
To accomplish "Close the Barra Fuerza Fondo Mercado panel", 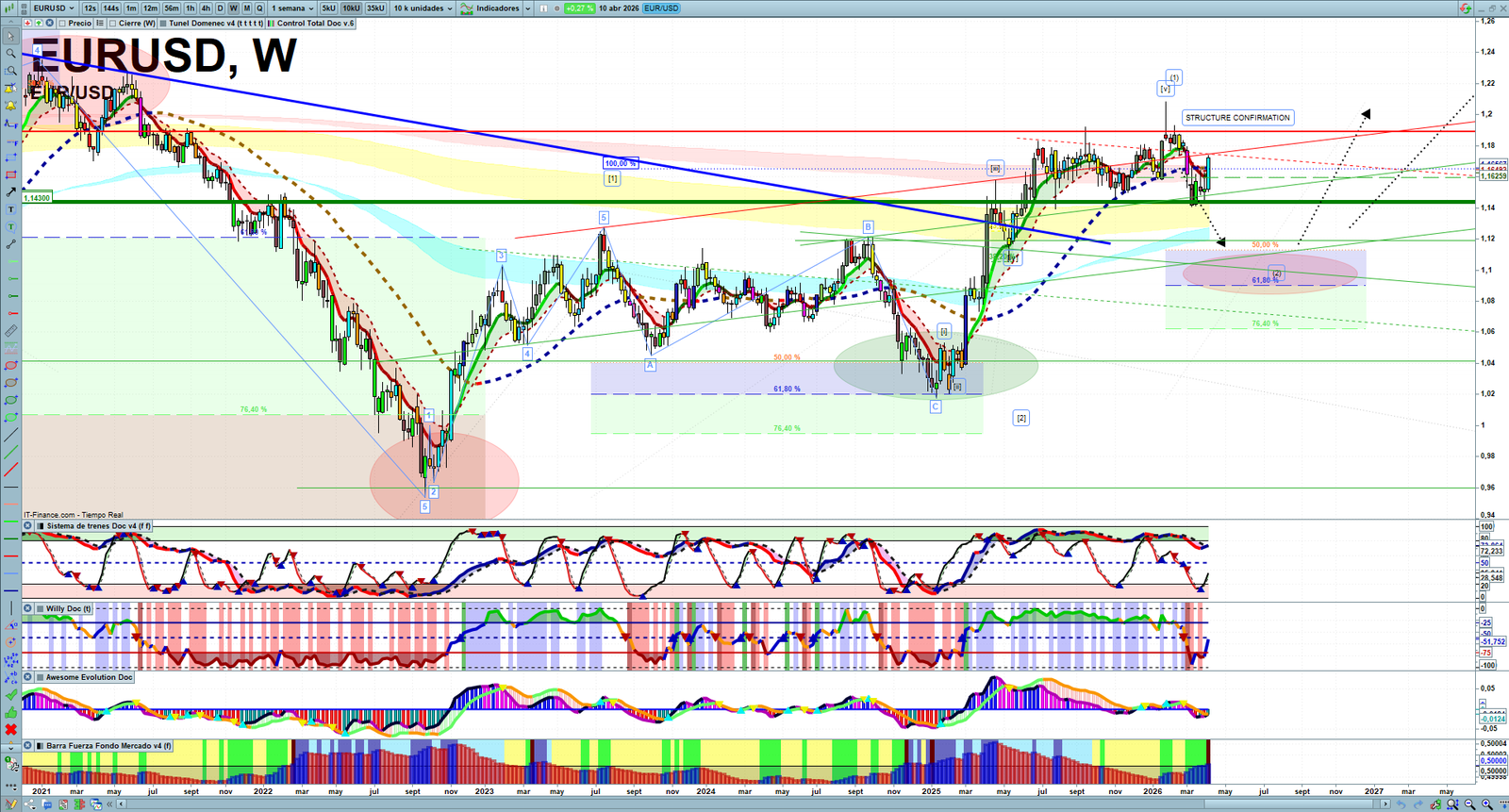I will (x=28, y=746).
